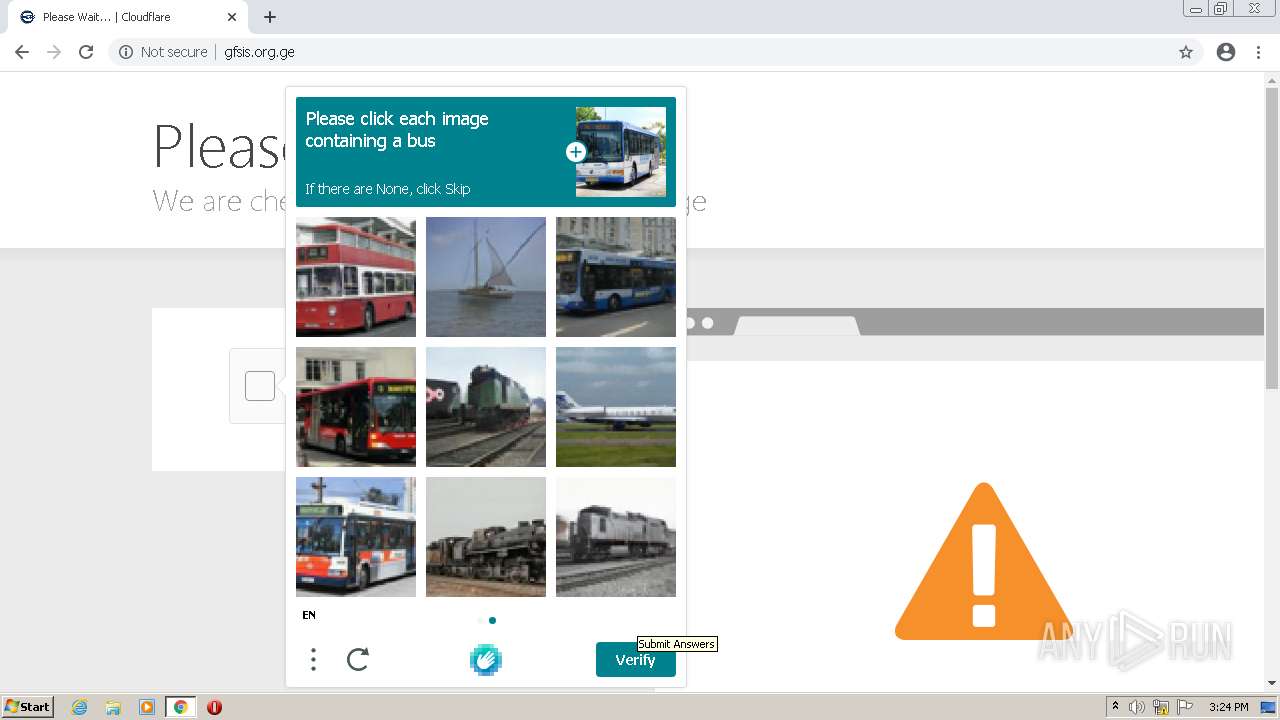1280x720 pixels.
Task: Click the hCaptcha hand logo
Action: pyautogui.click(x=486, y=660)
